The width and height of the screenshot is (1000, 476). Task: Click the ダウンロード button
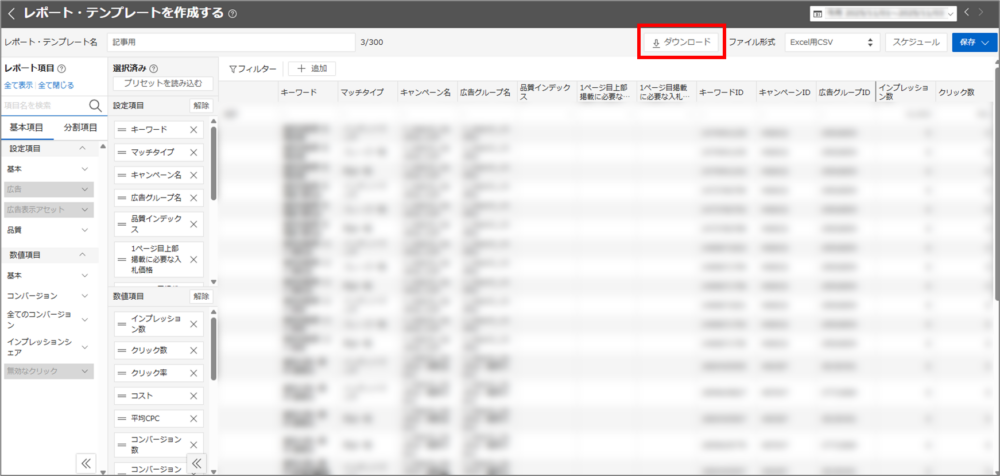[x=681, y=42]
